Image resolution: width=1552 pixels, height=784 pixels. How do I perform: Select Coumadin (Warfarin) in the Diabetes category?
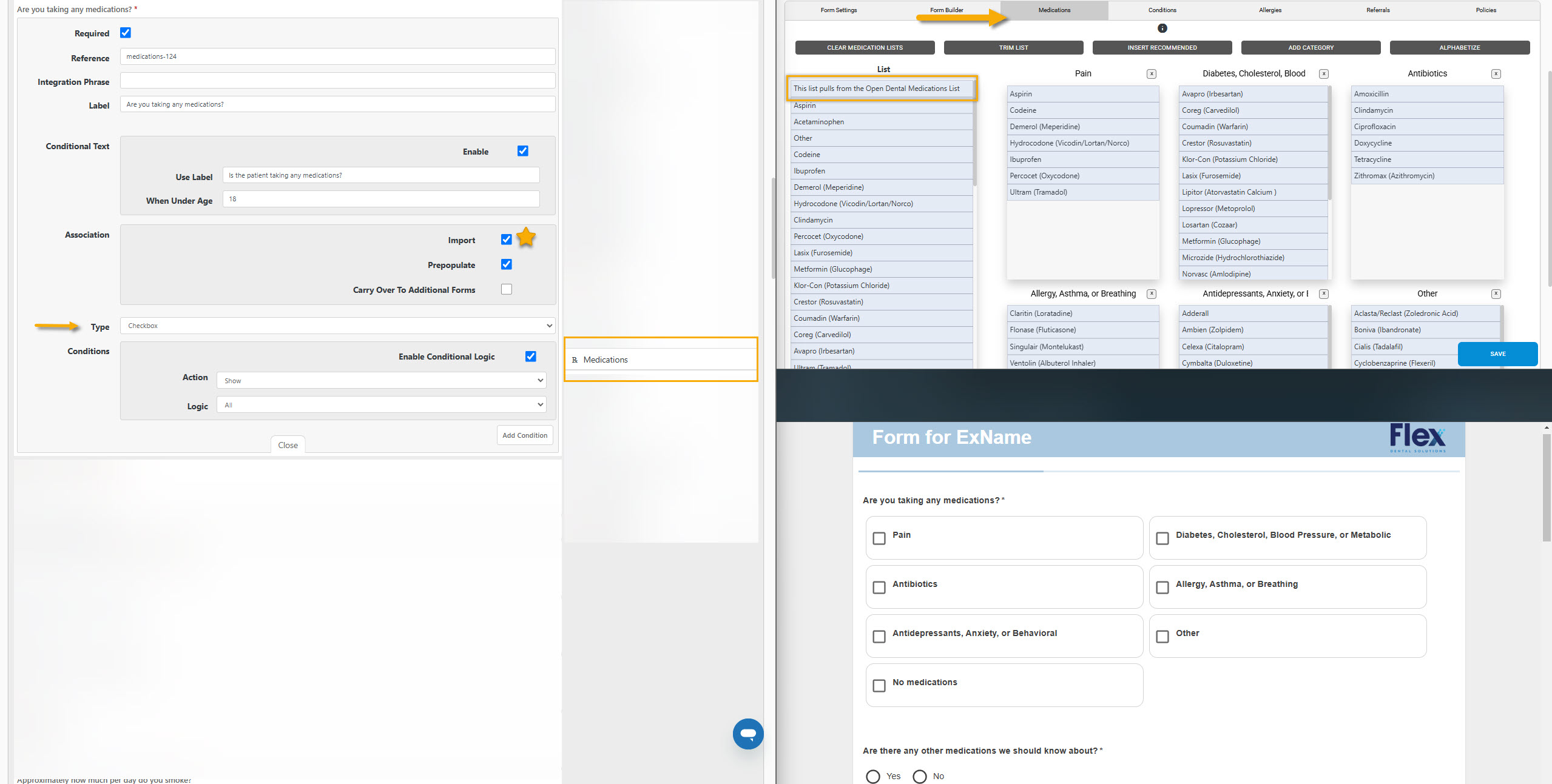tap(1253, 127)
